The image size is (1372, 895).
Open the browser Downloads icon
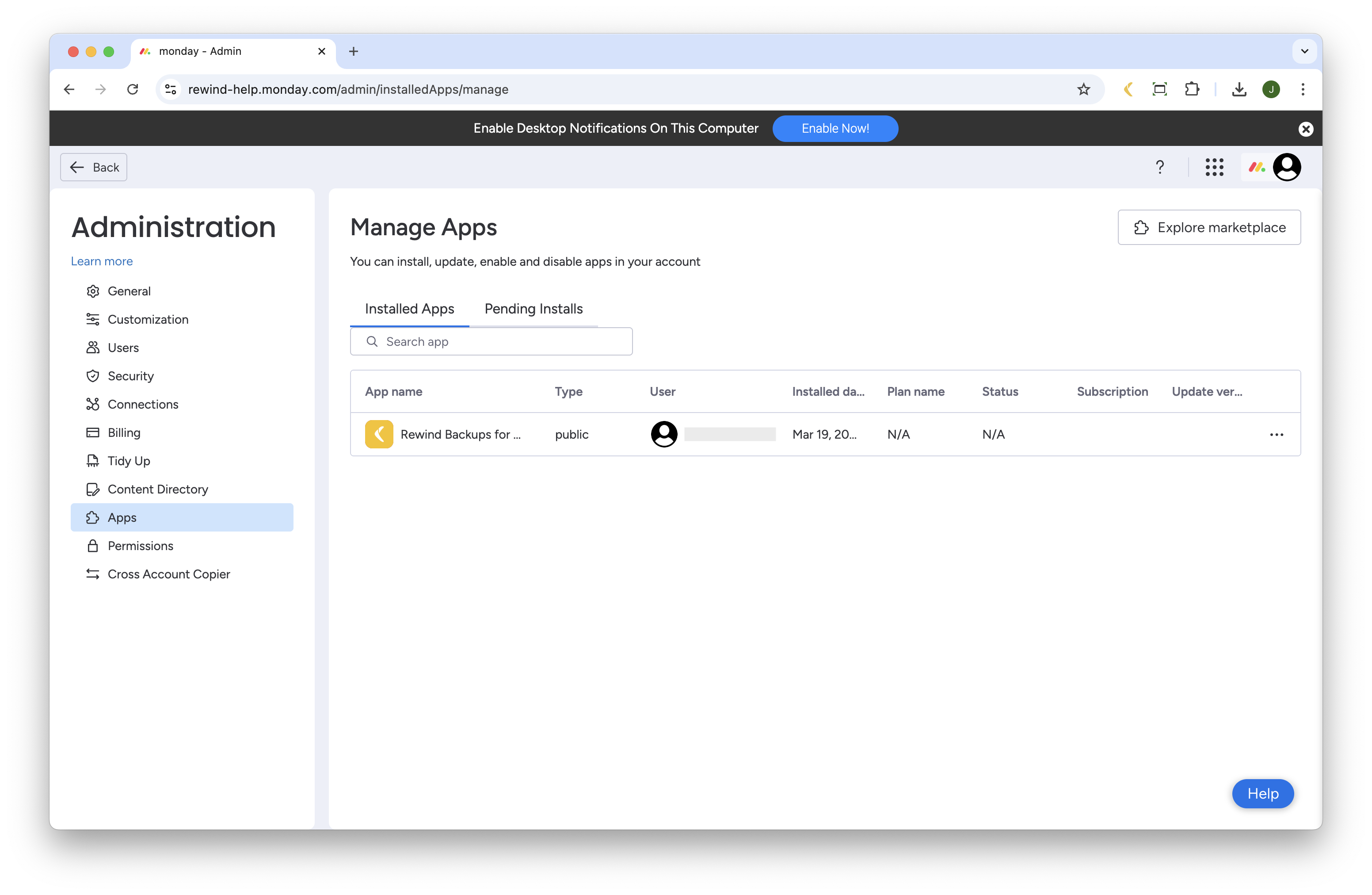pos(1239,89)
